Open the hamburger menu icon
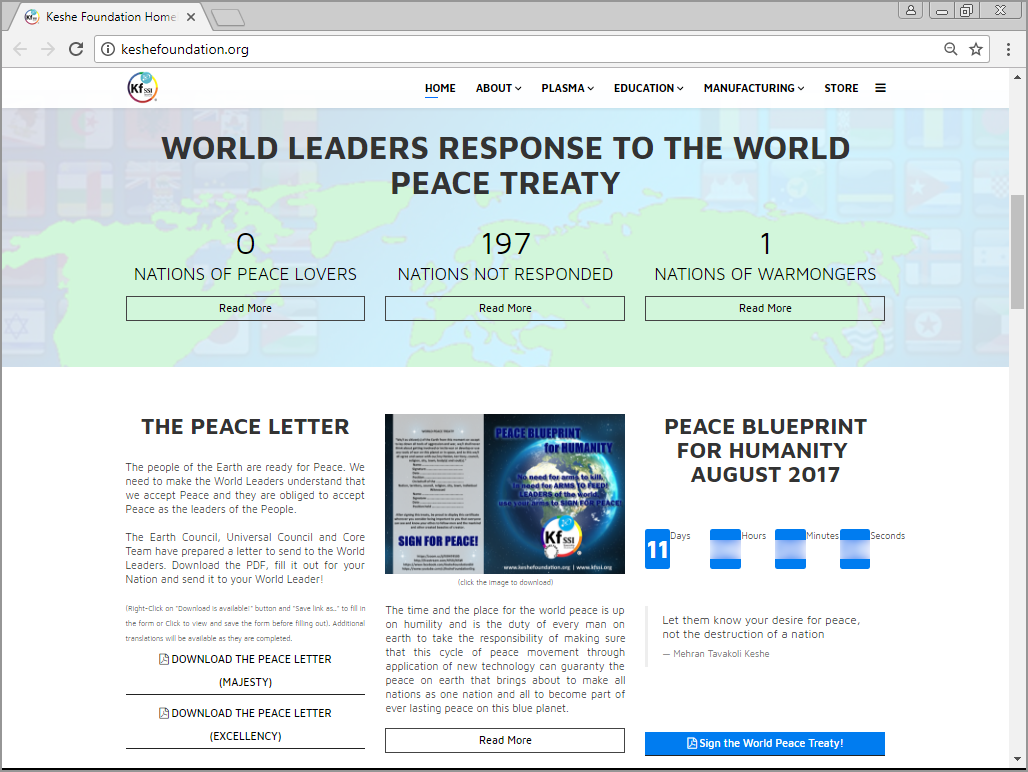The image size is (1028, 772). tap(880, 88)
